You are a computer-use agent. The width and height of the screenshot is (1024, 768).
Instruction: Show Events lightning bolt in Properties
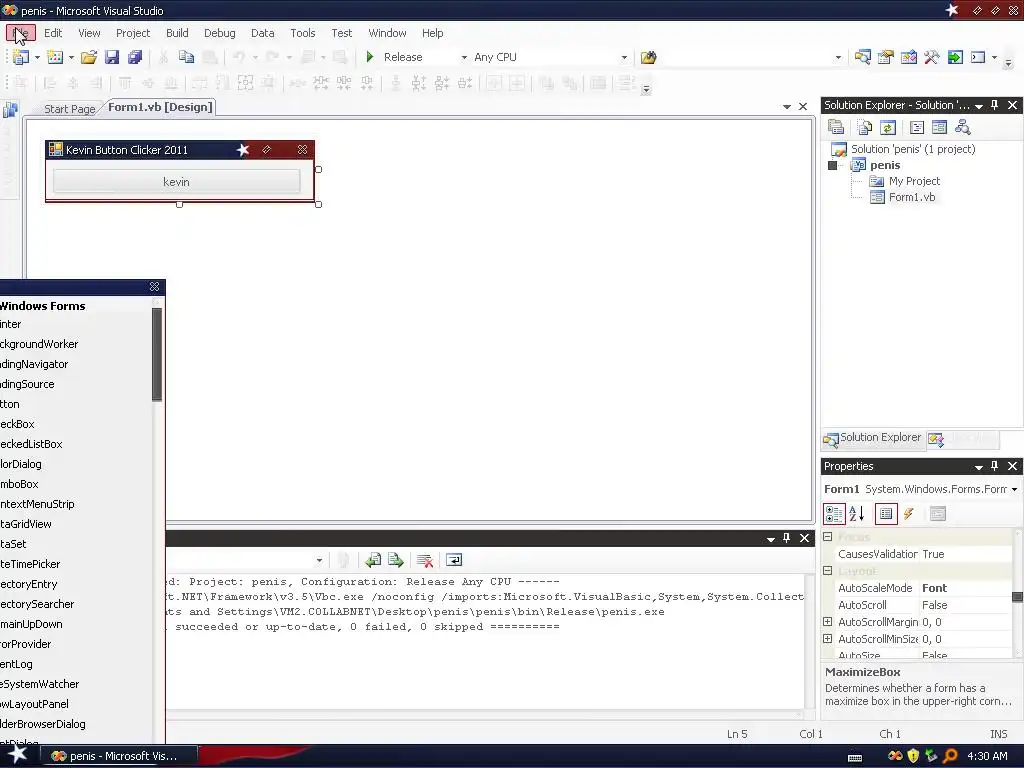point(908,514)
